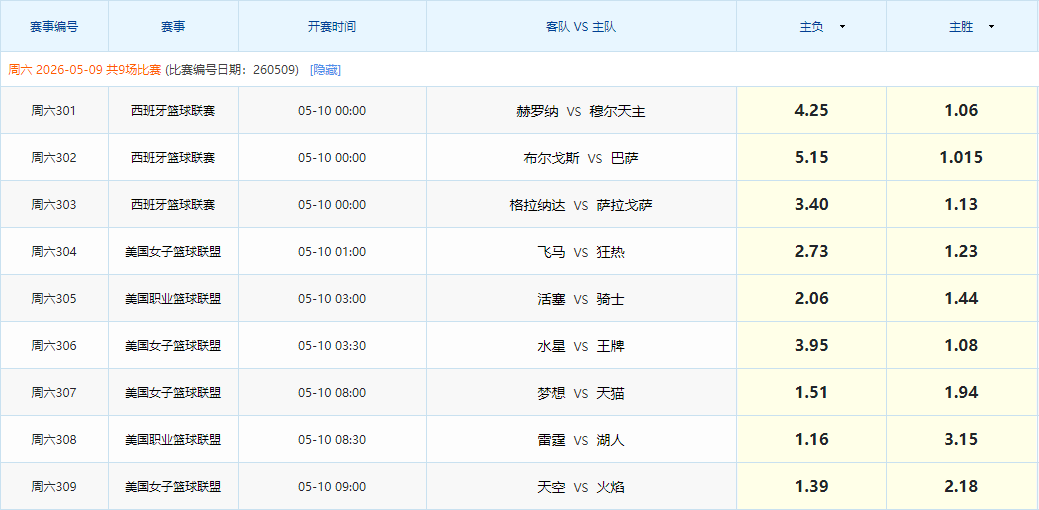Select the 1.39 odds for 天空 VS 火焰
Viewport: 1039px width, 510px height.
coord(812,487)
